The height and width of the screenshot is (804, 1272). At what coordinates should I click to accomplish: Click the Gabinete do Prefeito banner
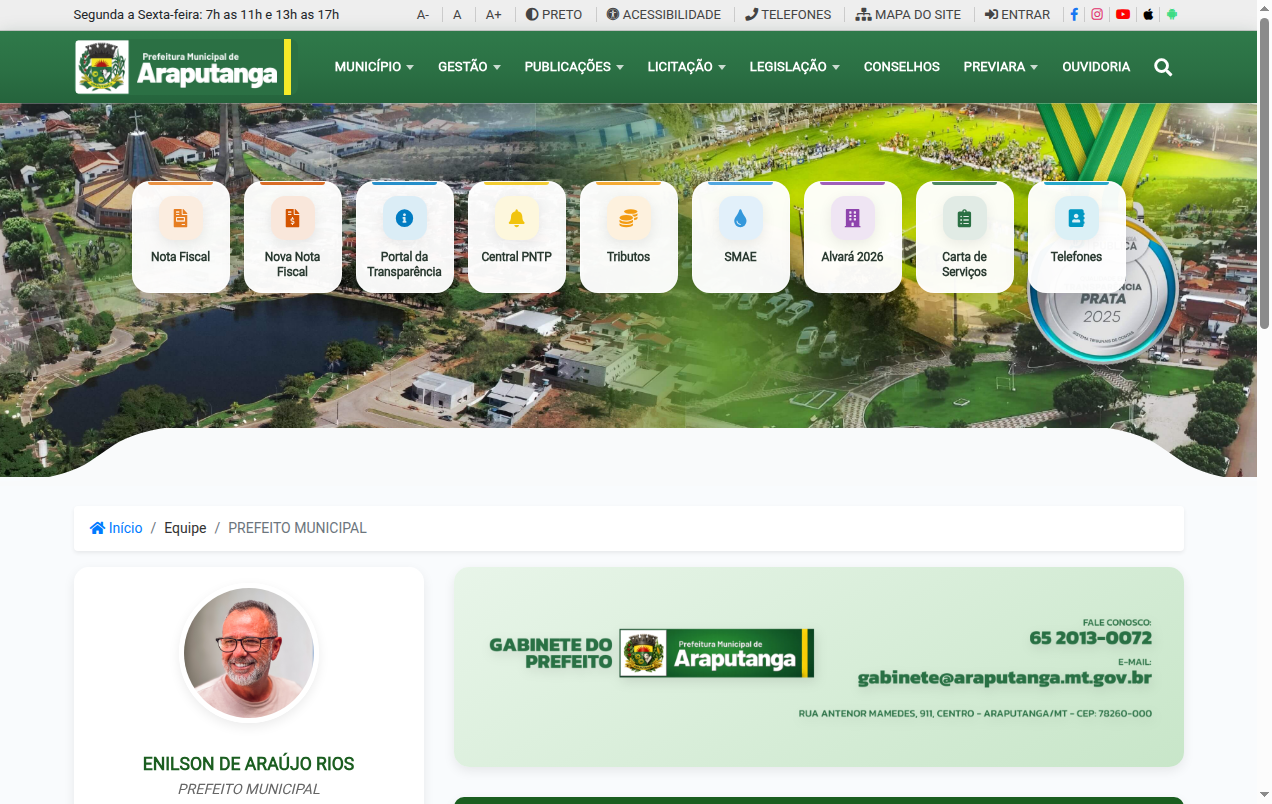pos(819,667)
